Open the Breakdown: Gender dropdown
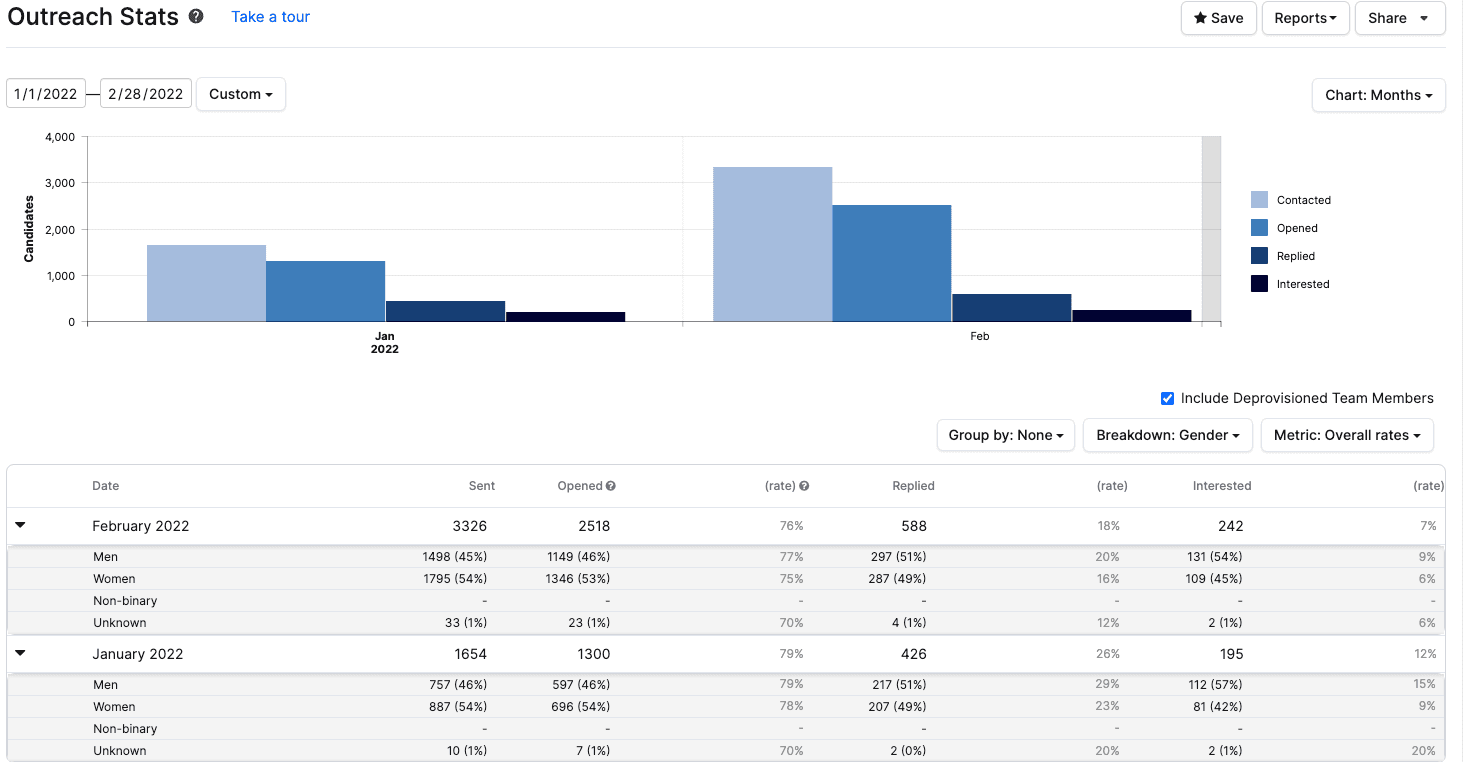Screen dimensions: 1463x762 coord(1167,435)
